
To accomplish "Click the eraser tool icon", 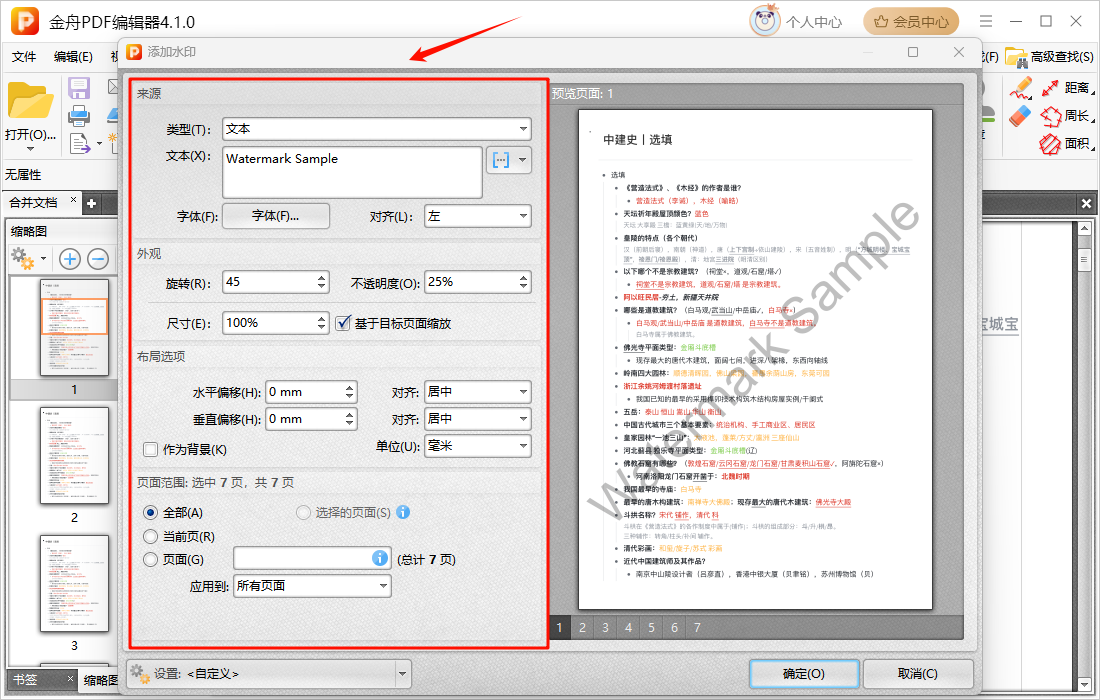I will [1021, 116].
